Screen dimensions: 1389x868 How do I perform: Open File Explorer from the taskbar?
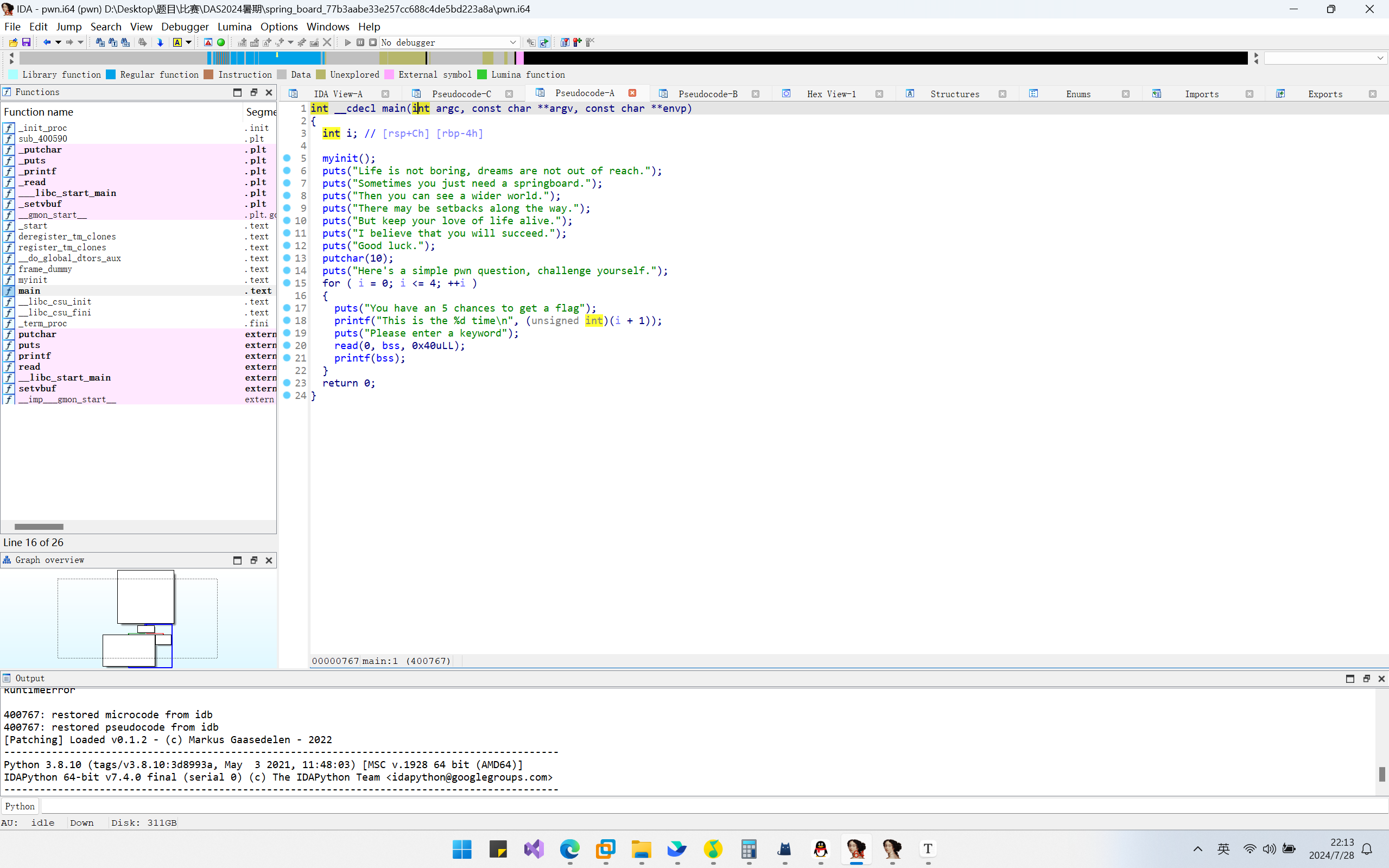coord(641,848)
